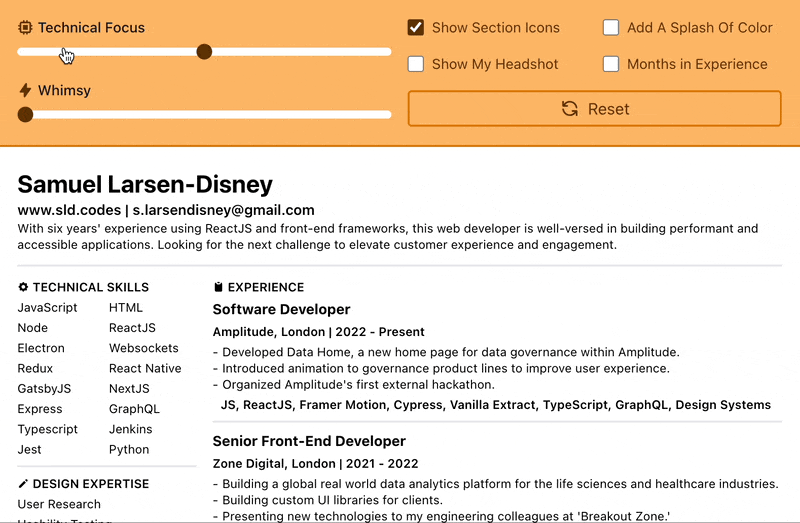Click the circular arrows reset icon
The height and width of the screenshot is (523, 800).
pos(570,109)
